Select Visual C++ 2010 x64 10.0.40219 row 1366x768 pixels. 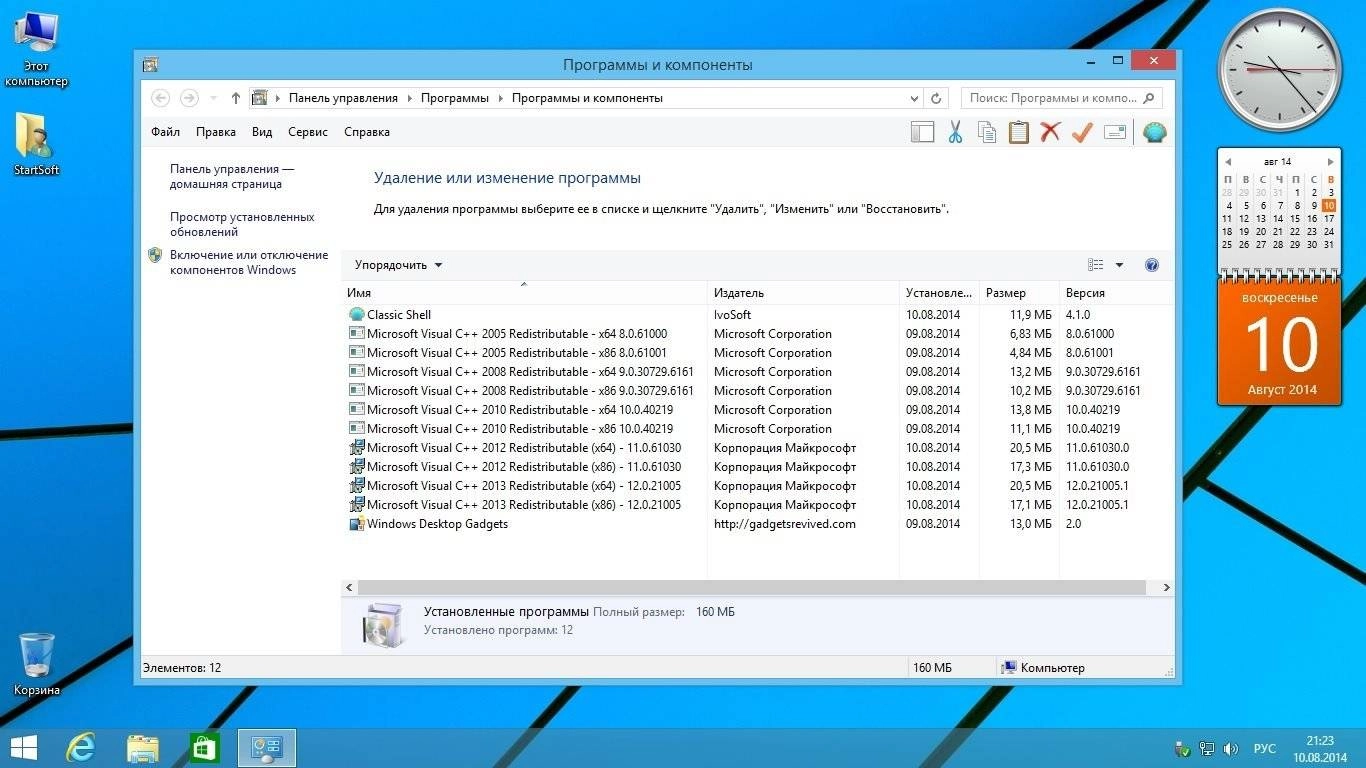[x=757, y=410]
